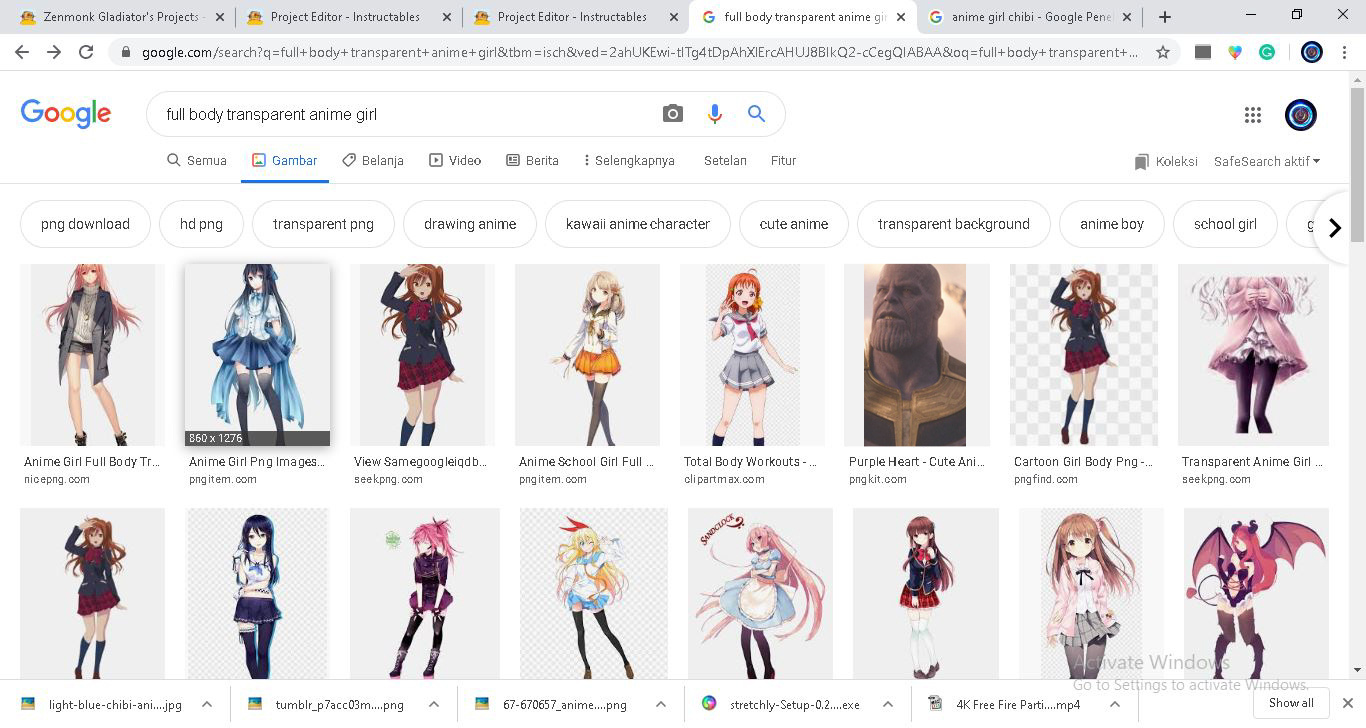The width and height of the screenshot is (1366, 728).
Task: Open the SafeSearch aktif dropdown
Action: pyautogui.click(x=1266, y=160)
